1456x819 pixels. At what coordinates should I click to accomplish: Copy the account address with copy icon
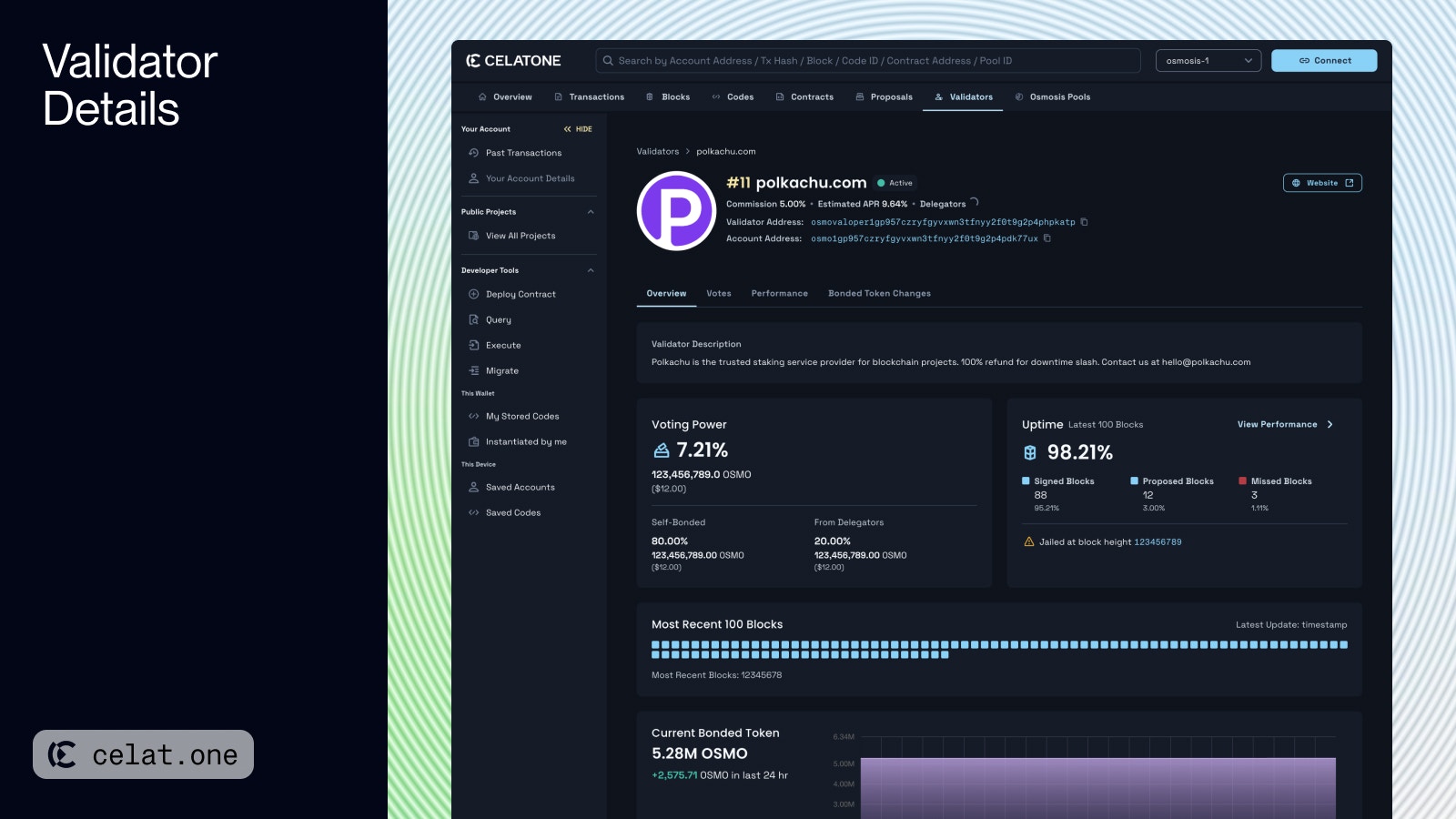[1046, 238]
